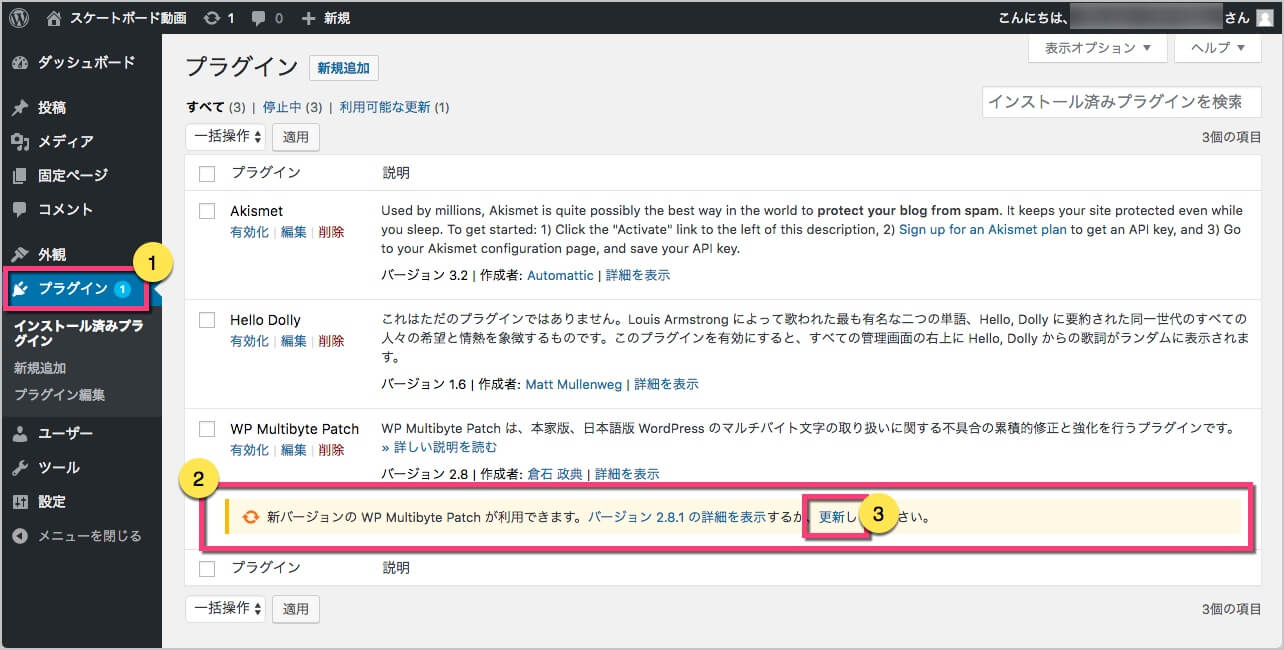Open user avatar in top right

coord(1265,17)
